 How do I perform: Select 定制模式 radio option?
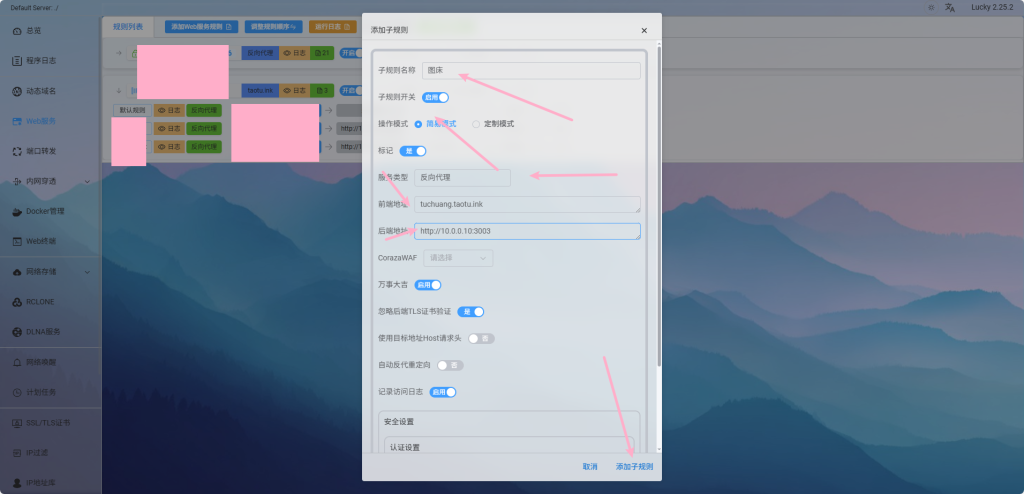[x=493, y=124]
